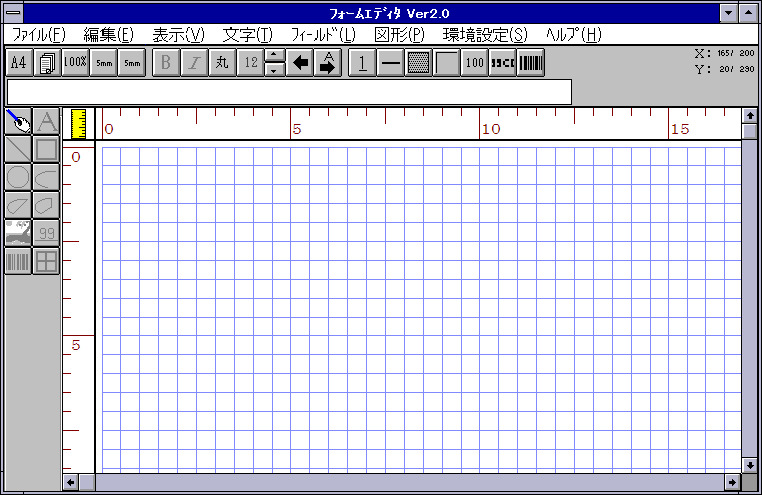
Task: Click the second 5mm grid spacing button
Action: 132,62
